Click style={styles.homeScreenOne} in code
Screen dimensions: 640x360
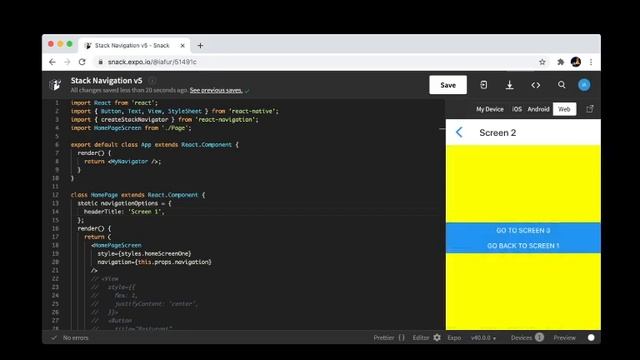[144, 253]
